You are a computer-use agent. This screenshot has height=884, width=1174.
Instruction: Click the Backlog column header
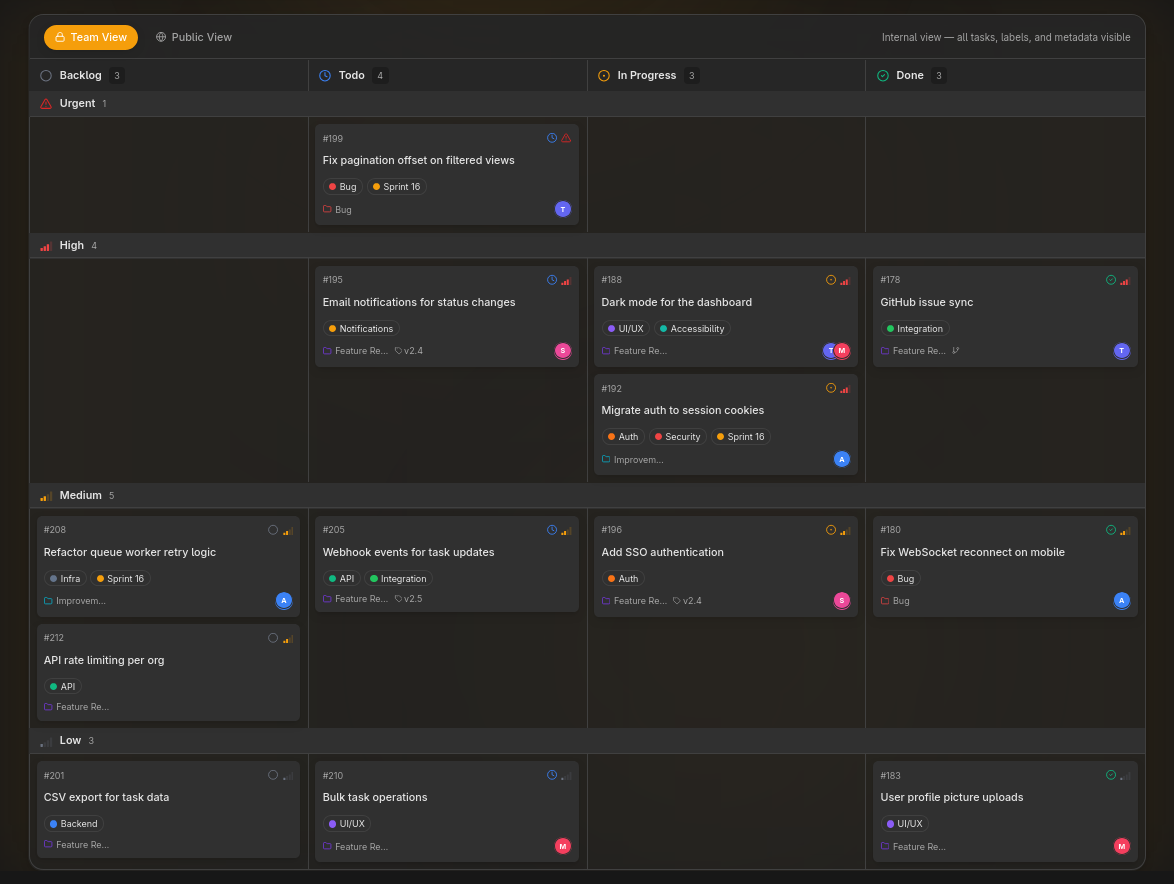(x=80, y=75)
